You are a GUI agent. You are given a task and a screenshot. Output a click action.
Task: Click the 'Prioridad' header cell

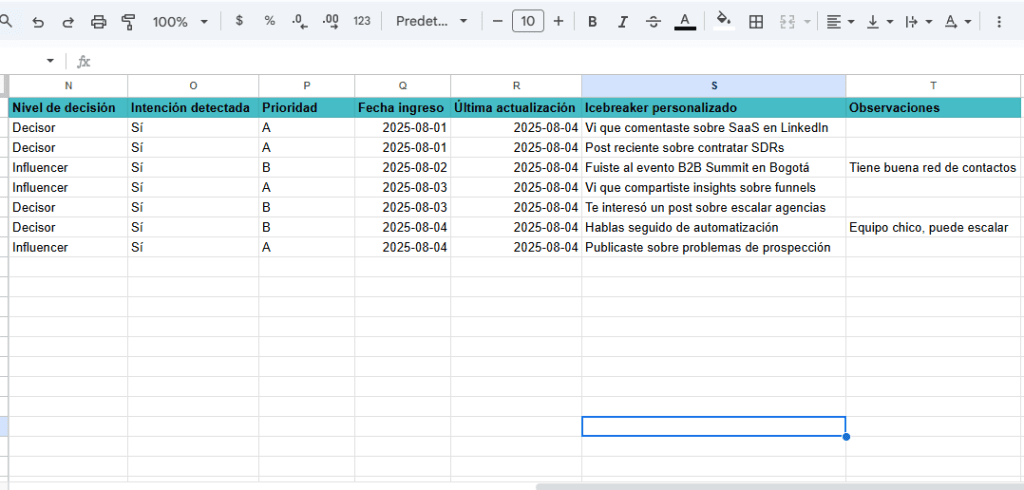point(306,108)
